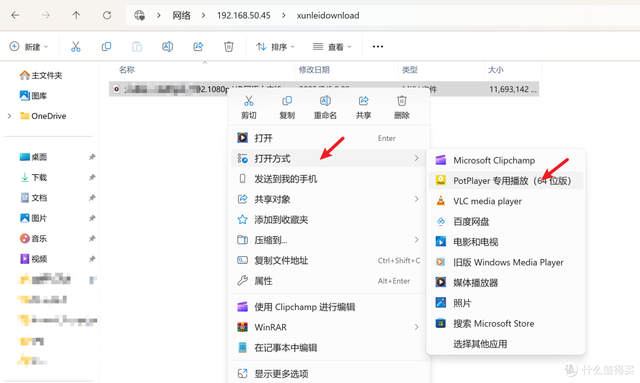This screenshot has width=640, height=383.
Task: Go up one folder level
Action: (x=76, y=16)
